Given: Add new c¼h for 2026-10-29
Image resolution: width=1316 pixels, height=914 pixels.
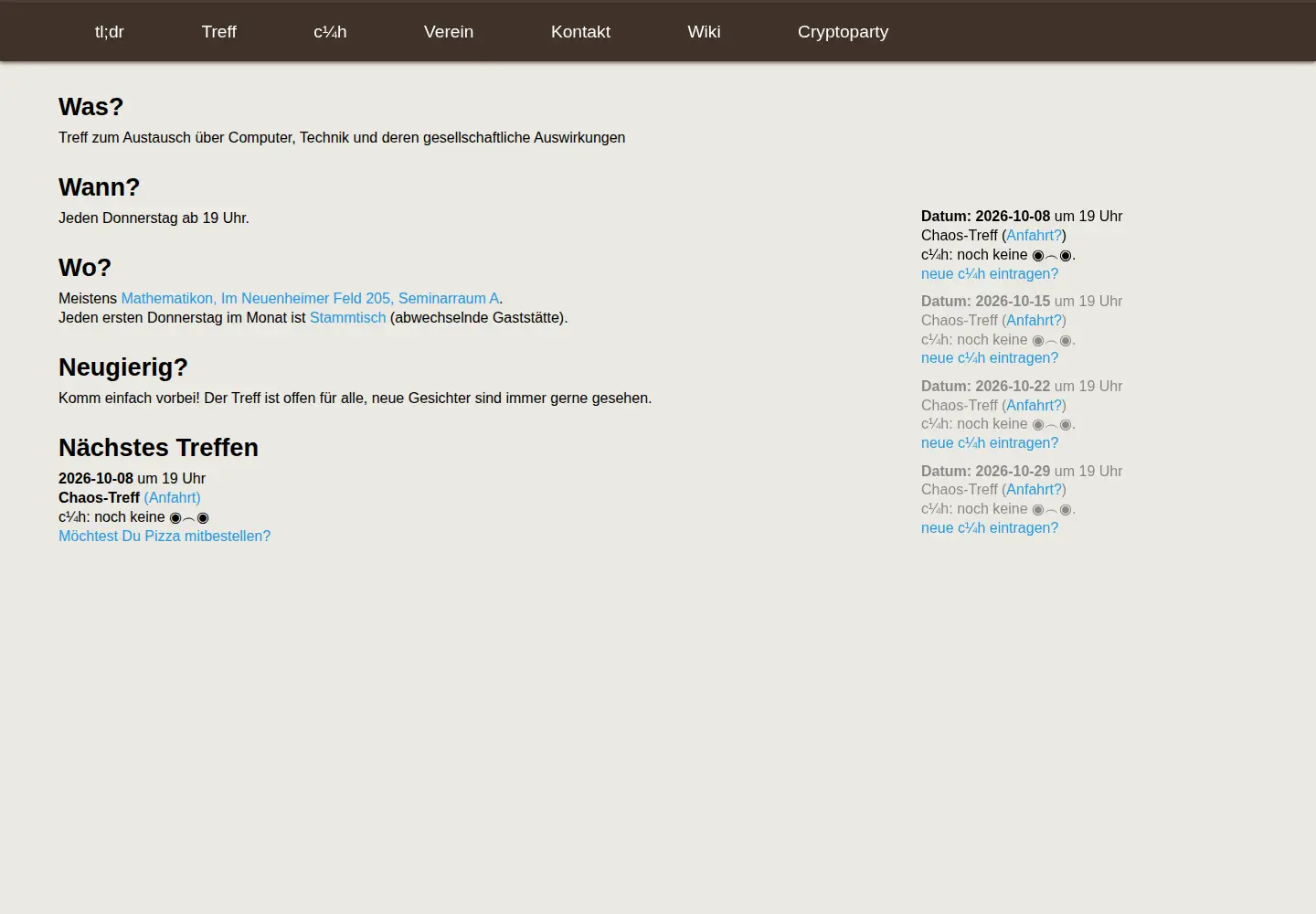Looking at the screenshot, I should pyautogui.click(x=990, y=528).
